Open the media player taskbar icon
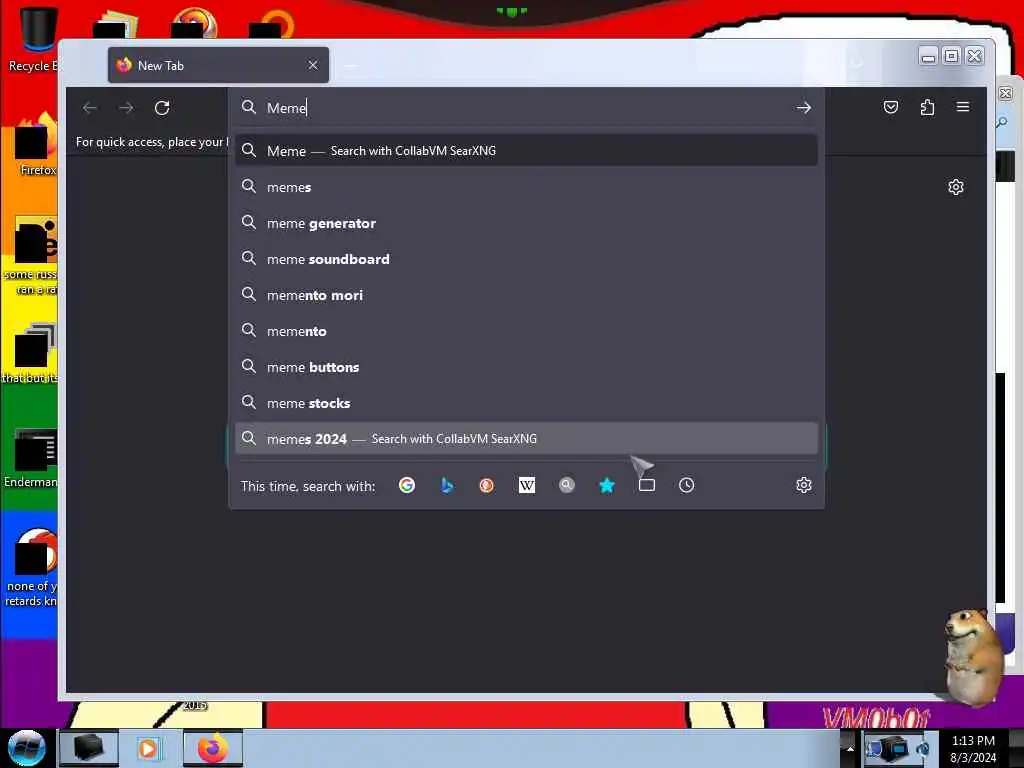The image size is (1024, 768). click(x=148, y=748)
